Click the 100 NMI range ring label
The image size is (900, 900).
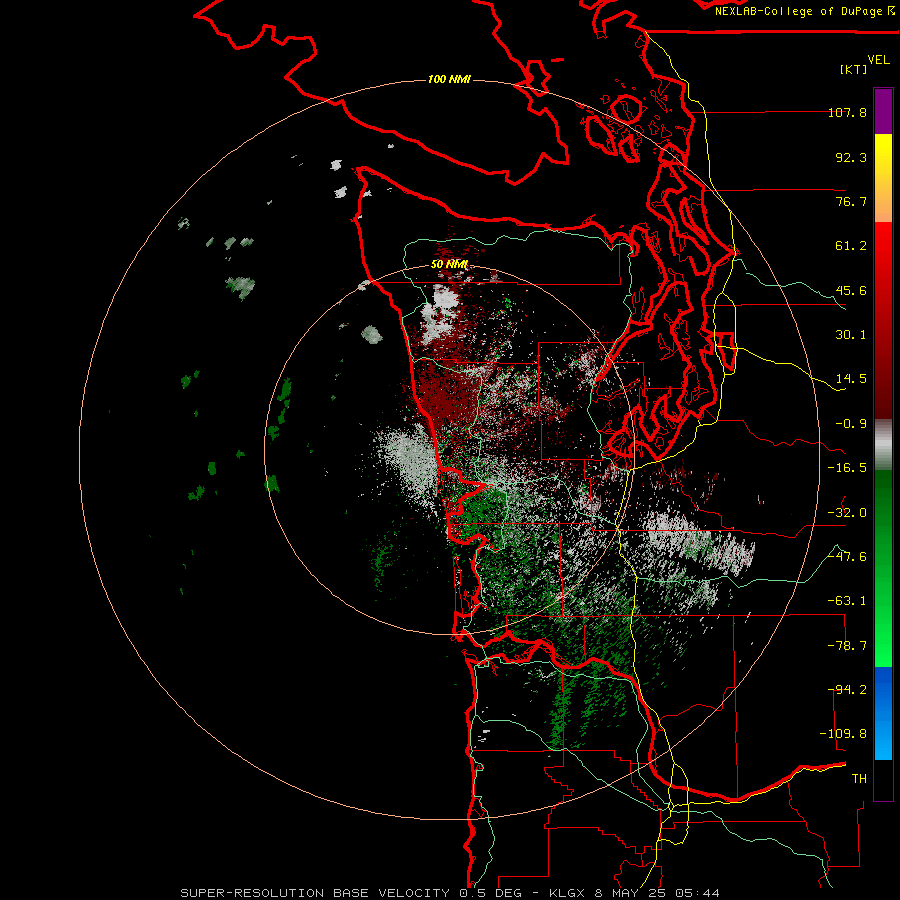[x=449, y=79]
